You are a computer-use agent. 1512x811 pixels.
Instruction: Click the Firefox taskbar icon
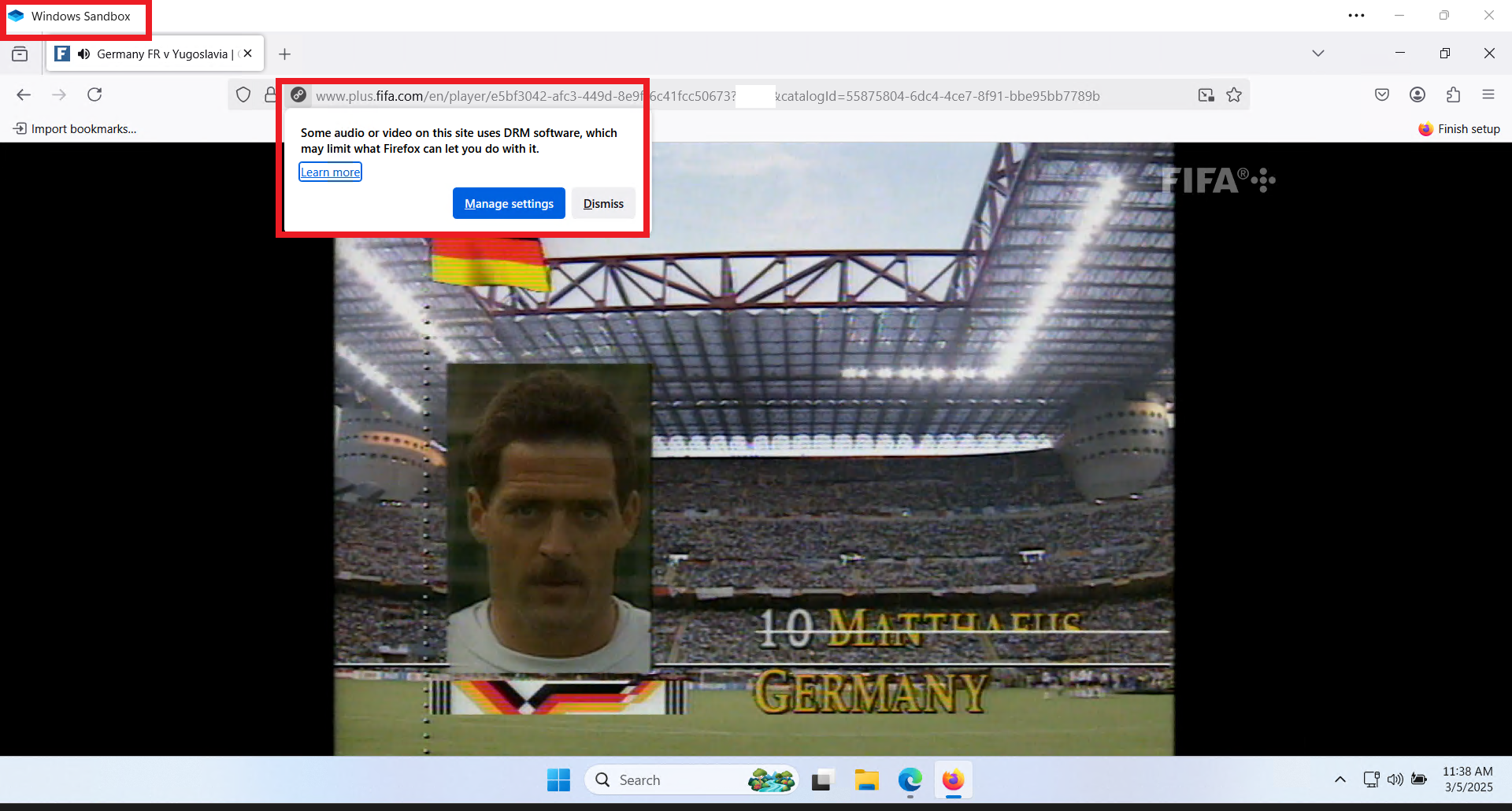click(953, 780)
